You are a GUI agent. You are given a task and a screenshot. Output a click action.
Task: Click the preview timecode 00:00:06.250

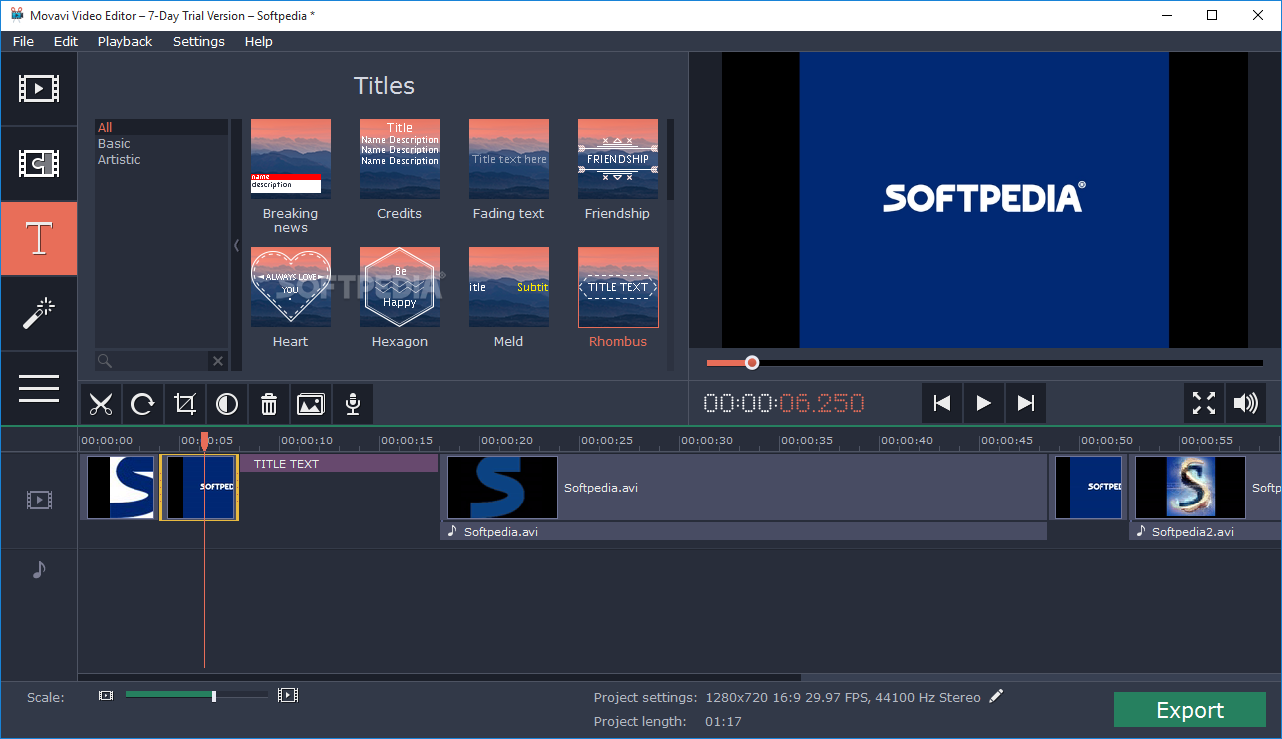click(x=784, y=403)
